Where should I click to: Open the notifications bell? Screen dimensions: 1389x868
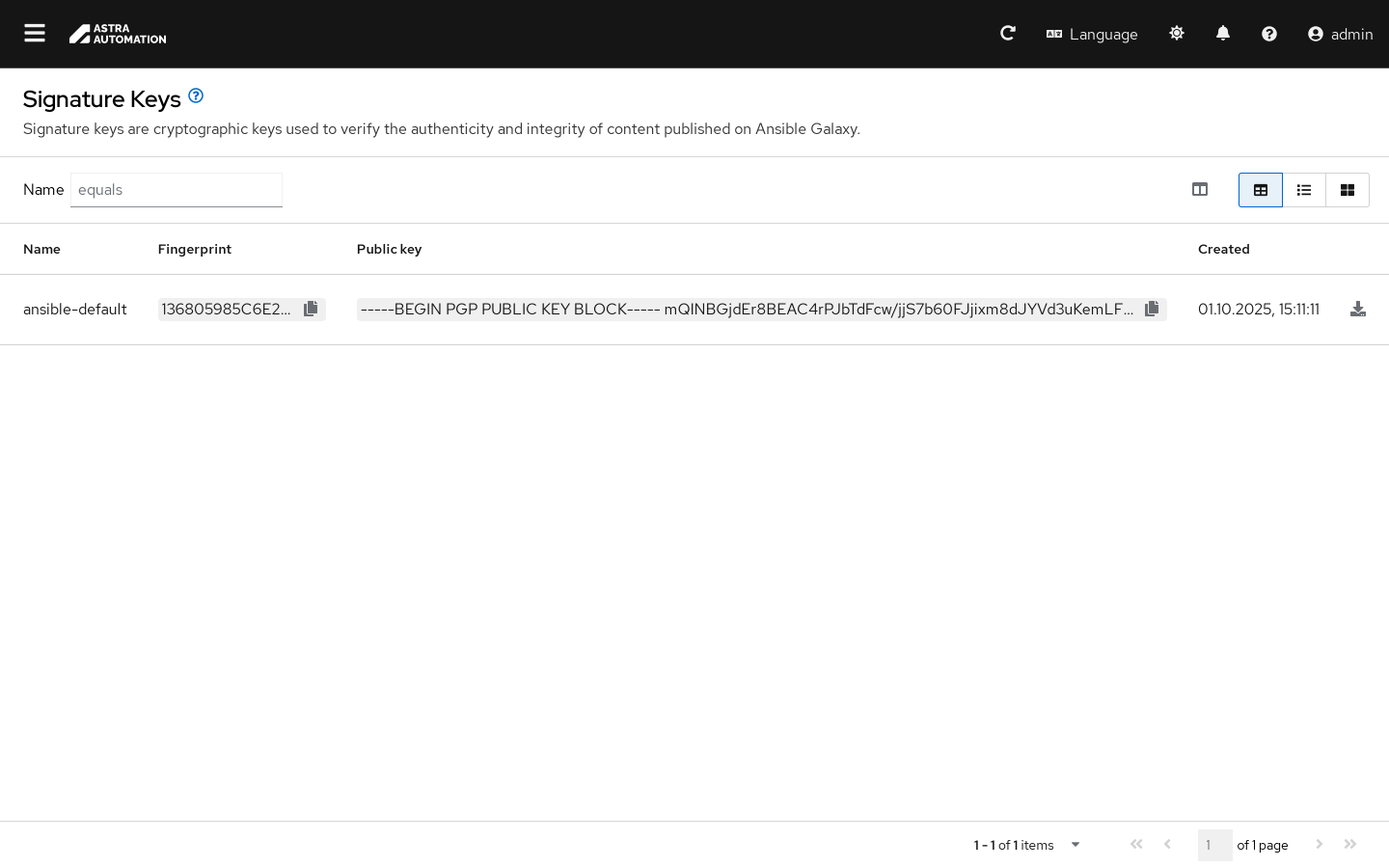[x=1223, y=34]
